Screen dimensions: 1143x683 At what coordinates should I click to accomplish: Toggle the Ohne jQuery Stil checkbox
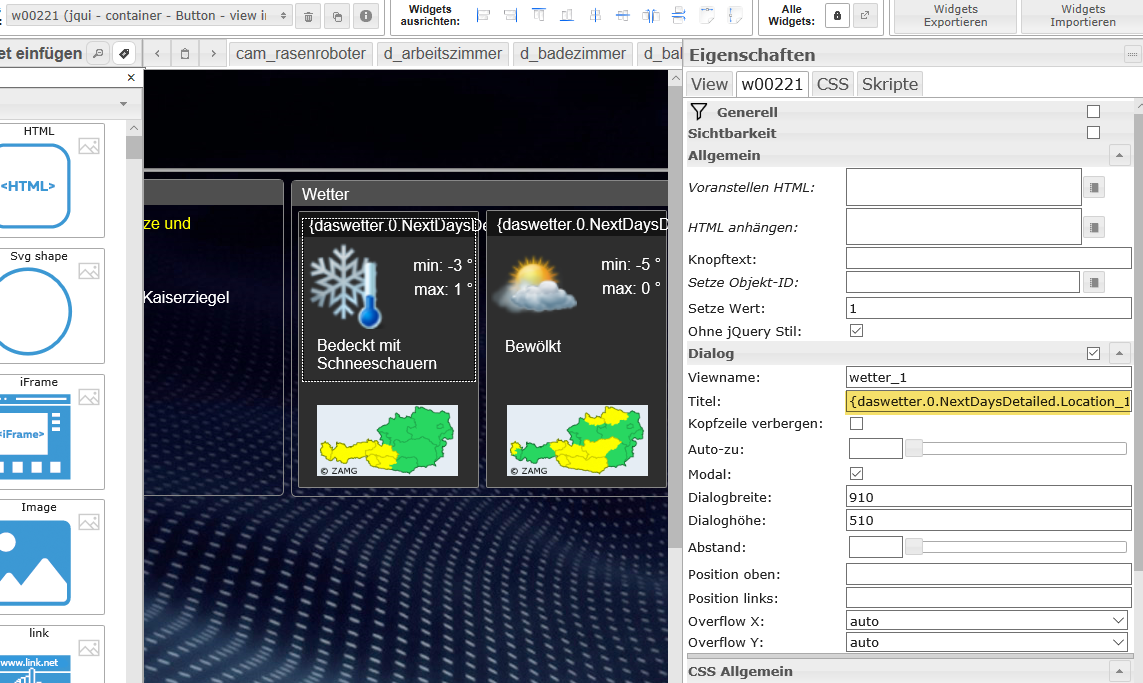point(856,331)
